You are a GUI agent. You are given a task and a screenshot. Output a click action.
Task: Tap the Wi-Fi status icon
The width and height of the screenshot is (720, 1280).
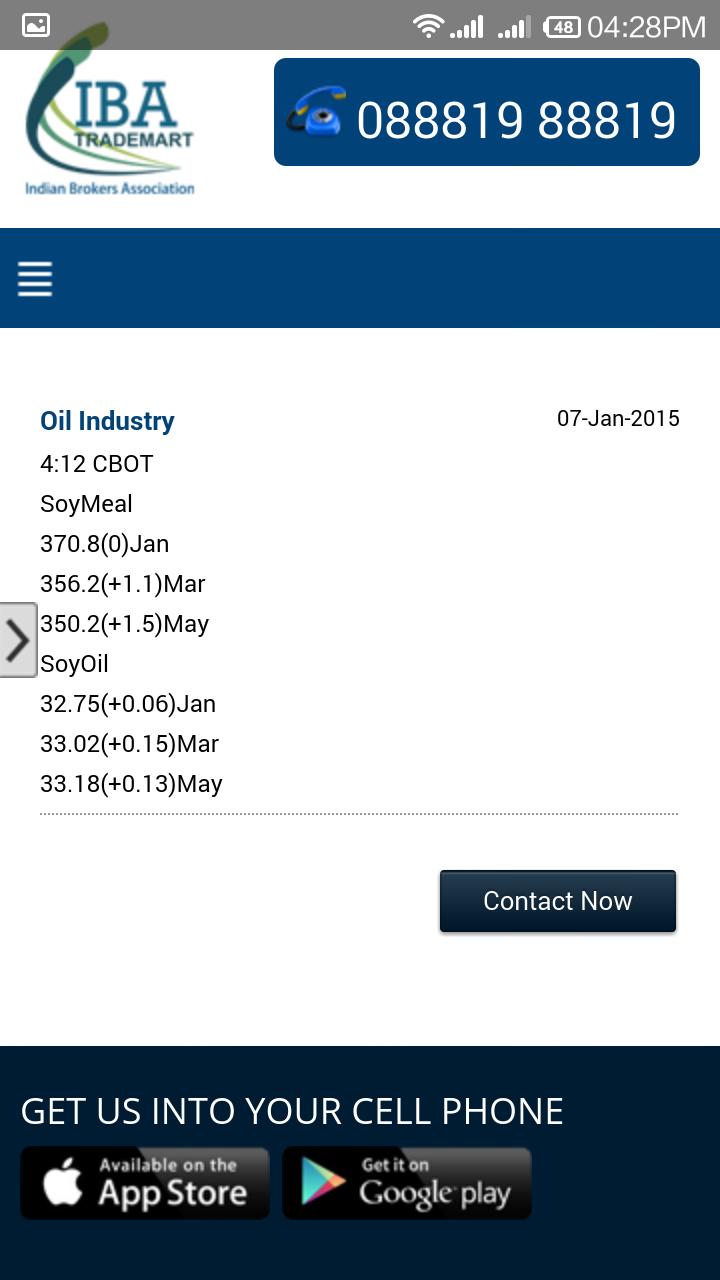point(428,26)
